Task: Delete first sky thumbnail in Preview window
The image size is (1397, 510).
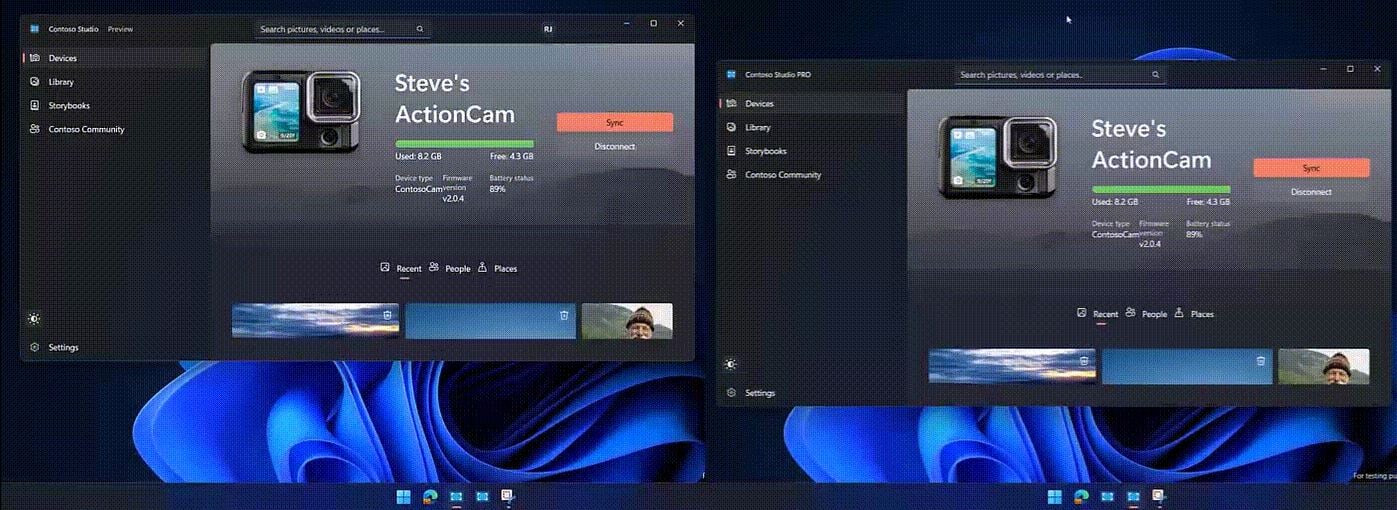Action: 387,315
